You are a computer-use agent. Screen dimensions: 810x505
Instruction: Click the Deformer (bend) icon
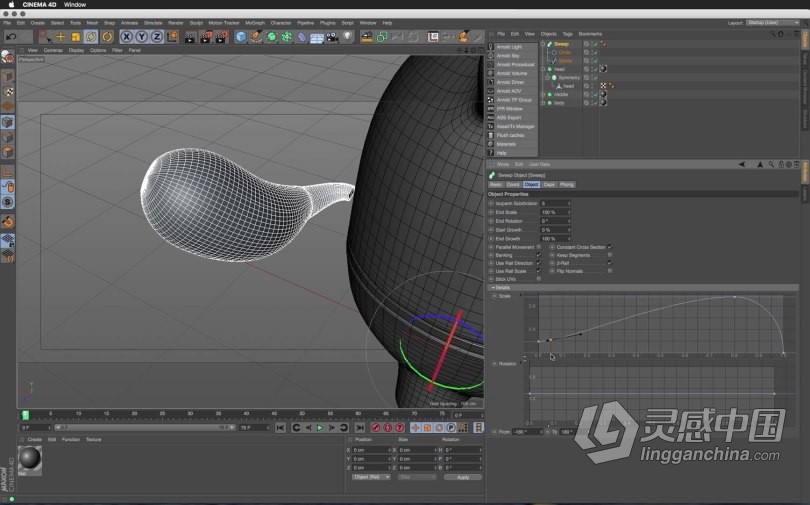[302, 37]
